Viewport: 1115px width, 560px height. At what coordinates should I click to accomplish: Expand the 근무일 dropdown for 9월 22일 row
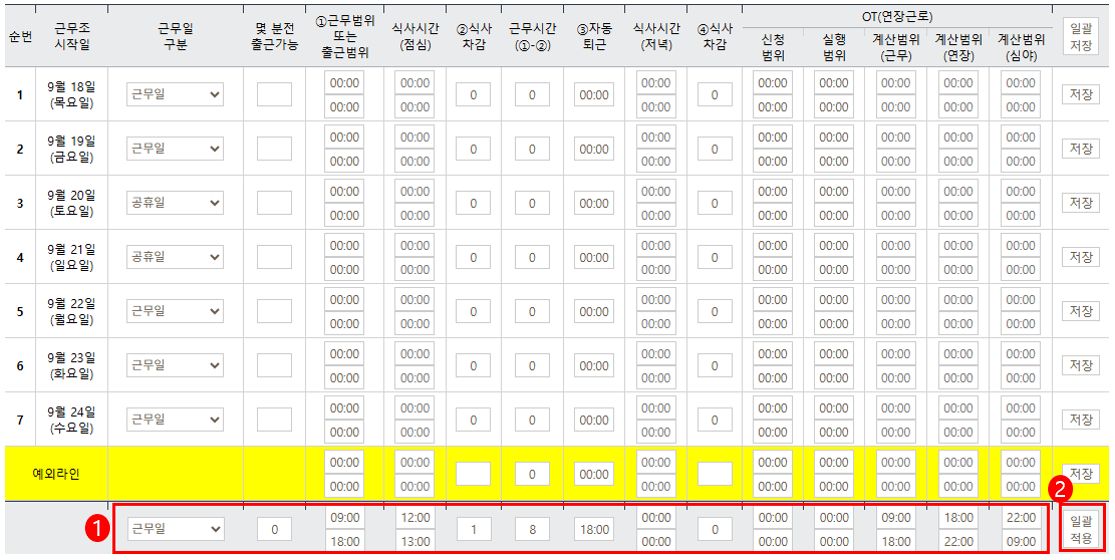pos(175,311)
